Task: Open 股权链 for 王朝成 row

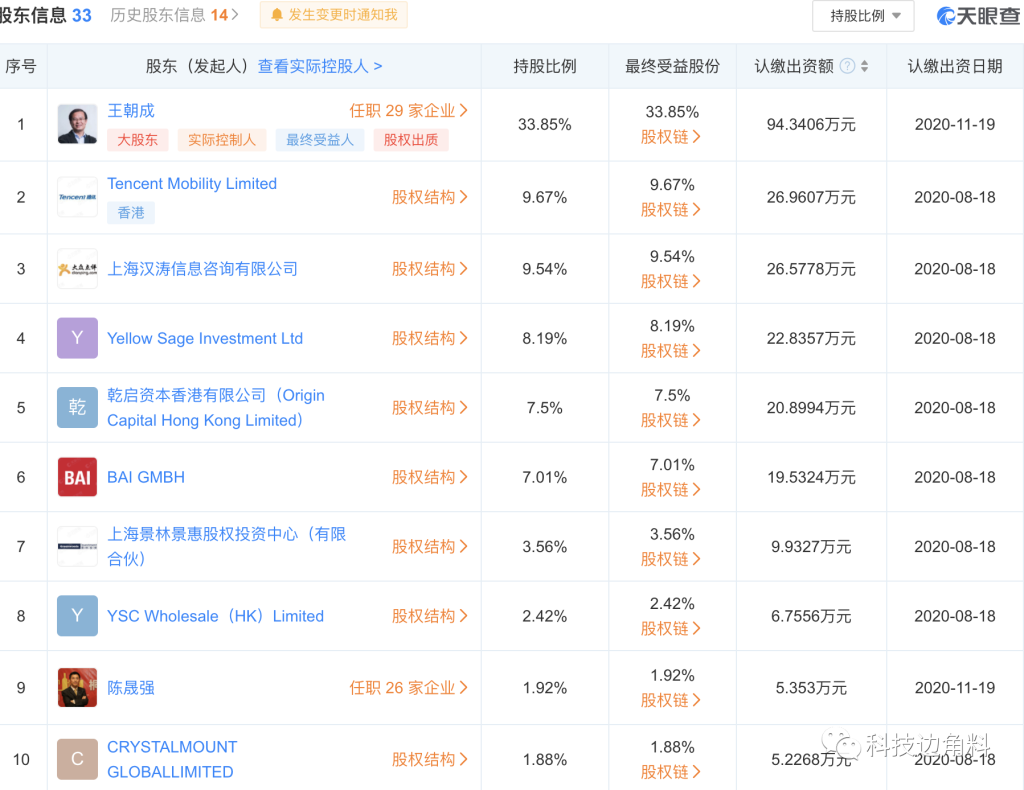Action: point(671,136)
